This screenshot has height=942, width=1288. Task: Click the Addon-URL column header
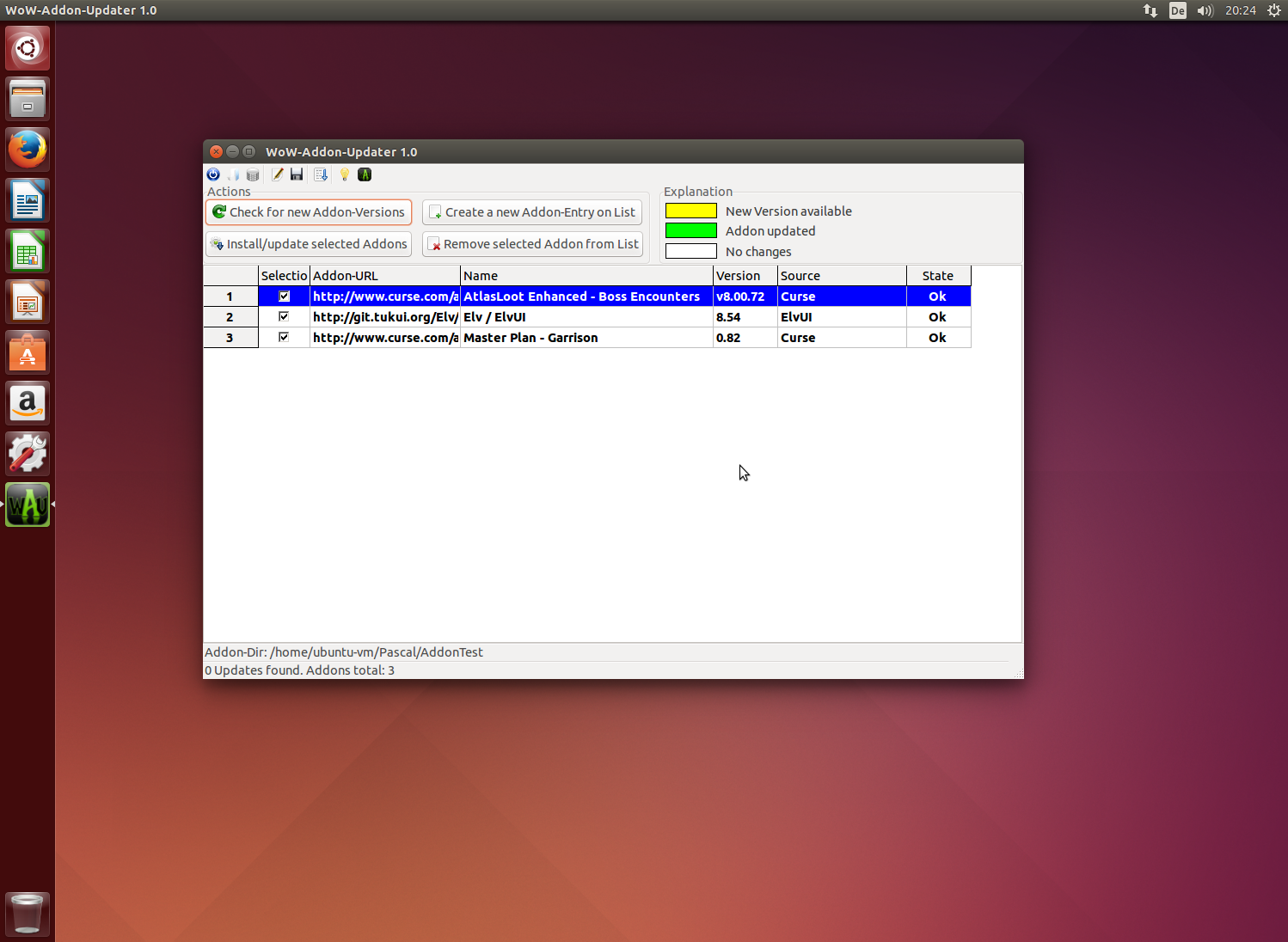pos(385,276)
